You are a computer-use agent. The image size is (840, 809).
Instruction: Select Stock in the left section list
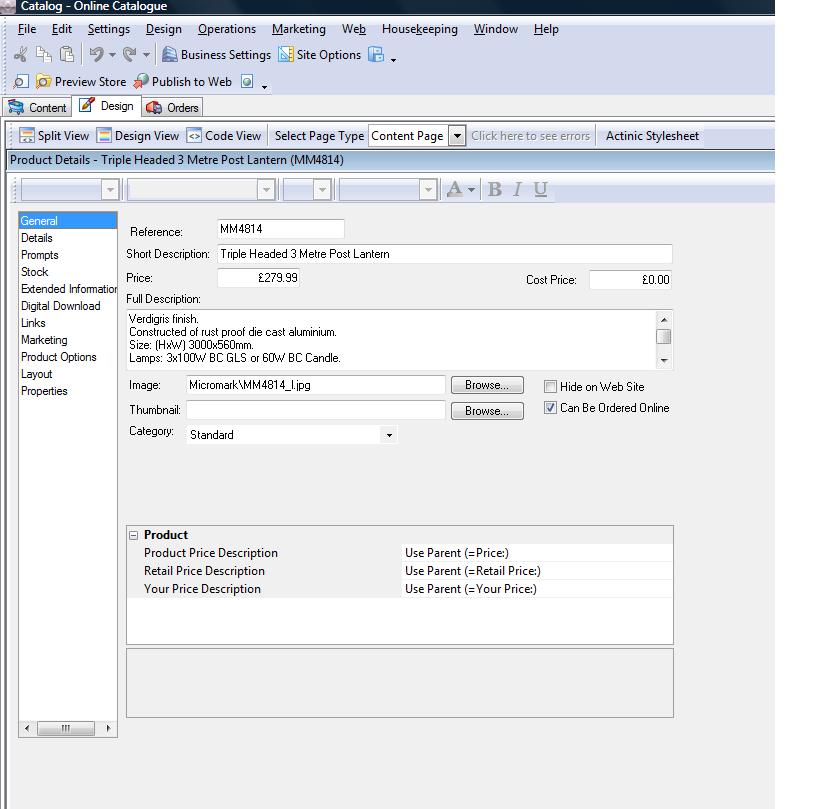35,272
